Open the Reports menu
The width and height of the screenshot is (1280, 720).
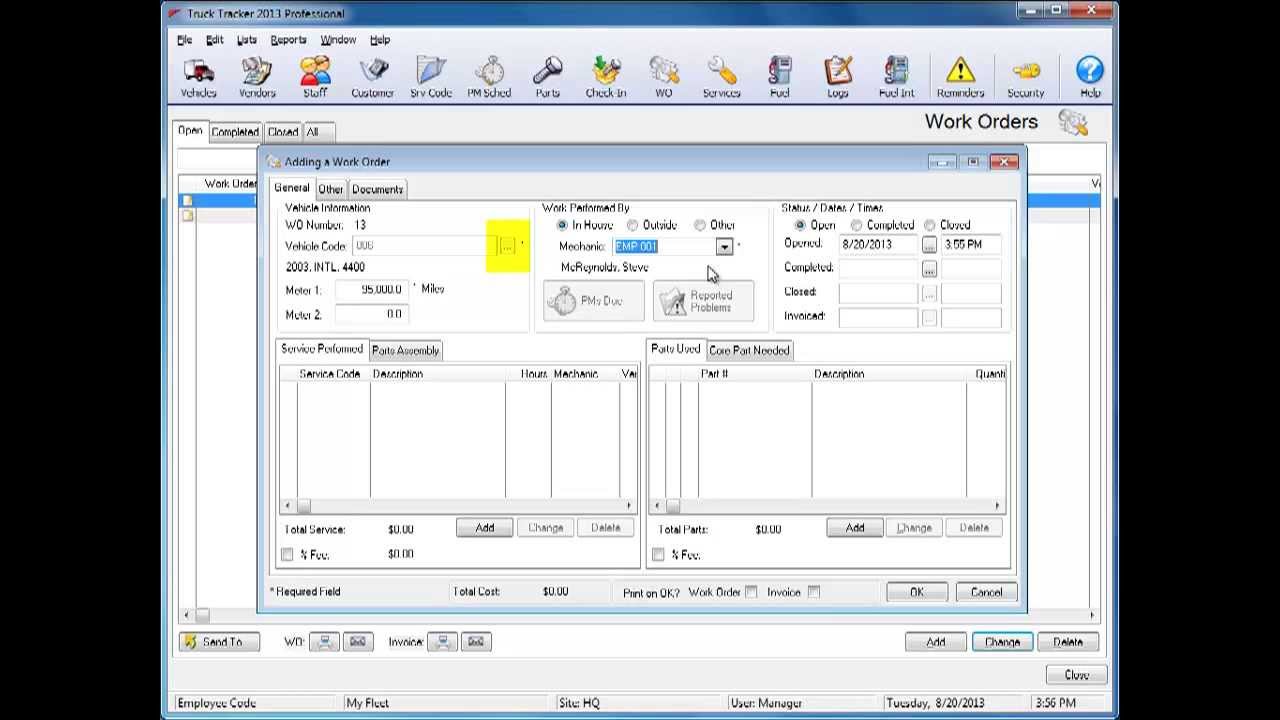288,40
